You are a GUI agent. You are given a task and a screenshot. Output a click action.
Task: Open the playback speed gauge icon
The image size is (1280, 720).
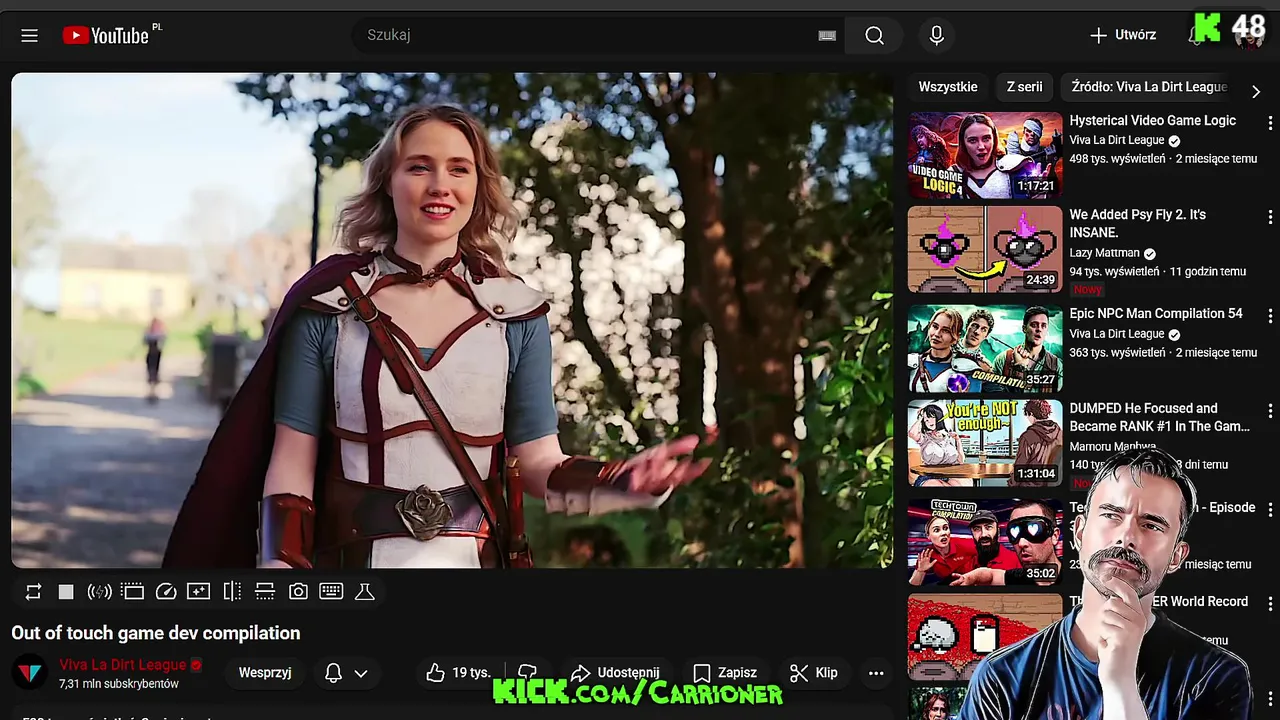[166, 592]
